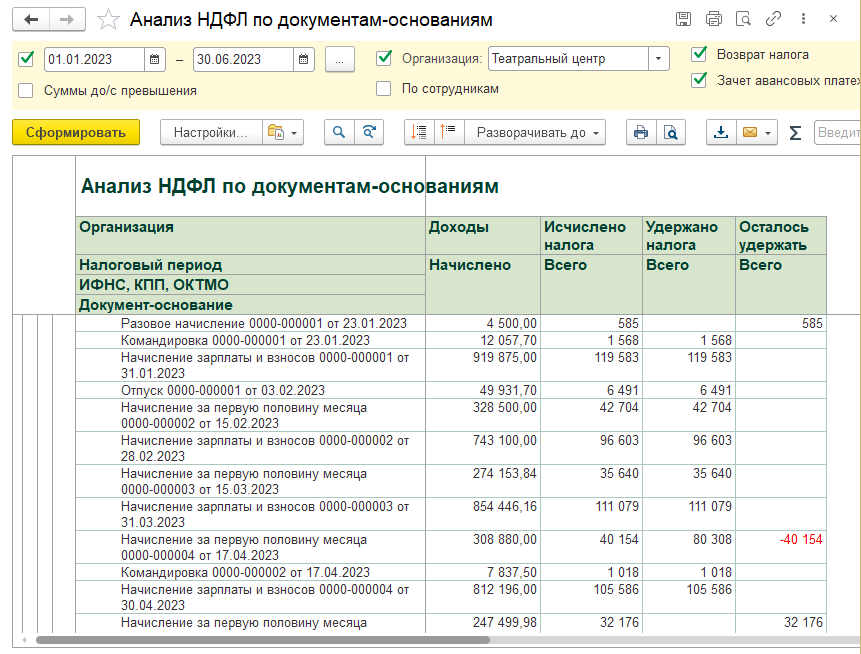Save report to file with download icon

[720, 132]
